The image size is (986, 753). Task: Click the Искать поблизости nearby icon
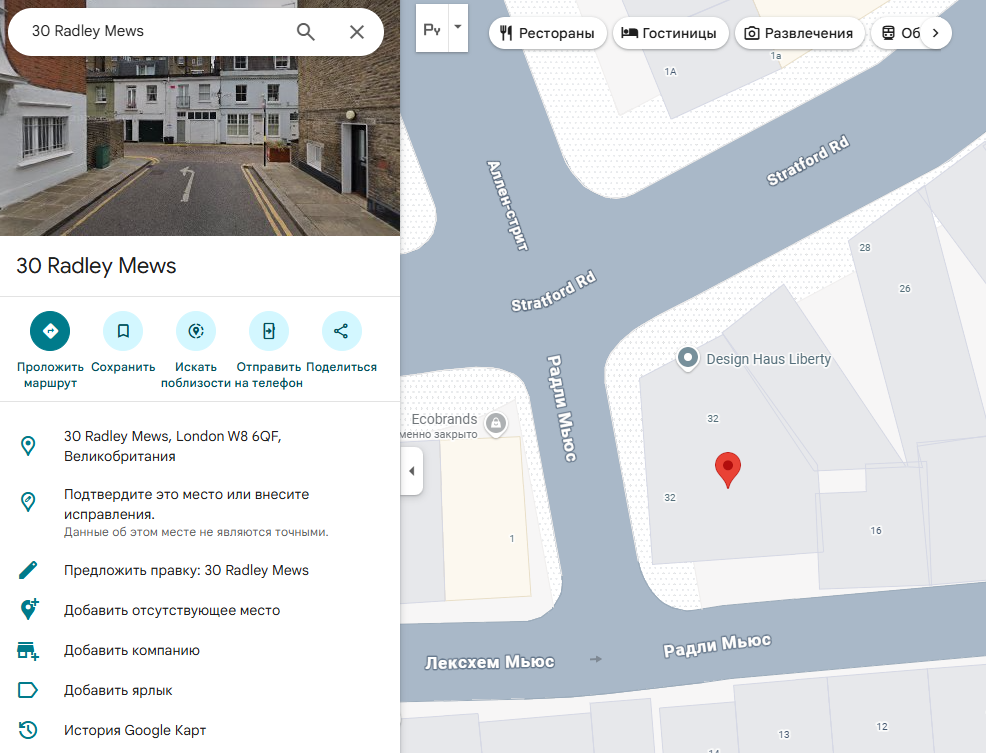(x=196, y=331)
